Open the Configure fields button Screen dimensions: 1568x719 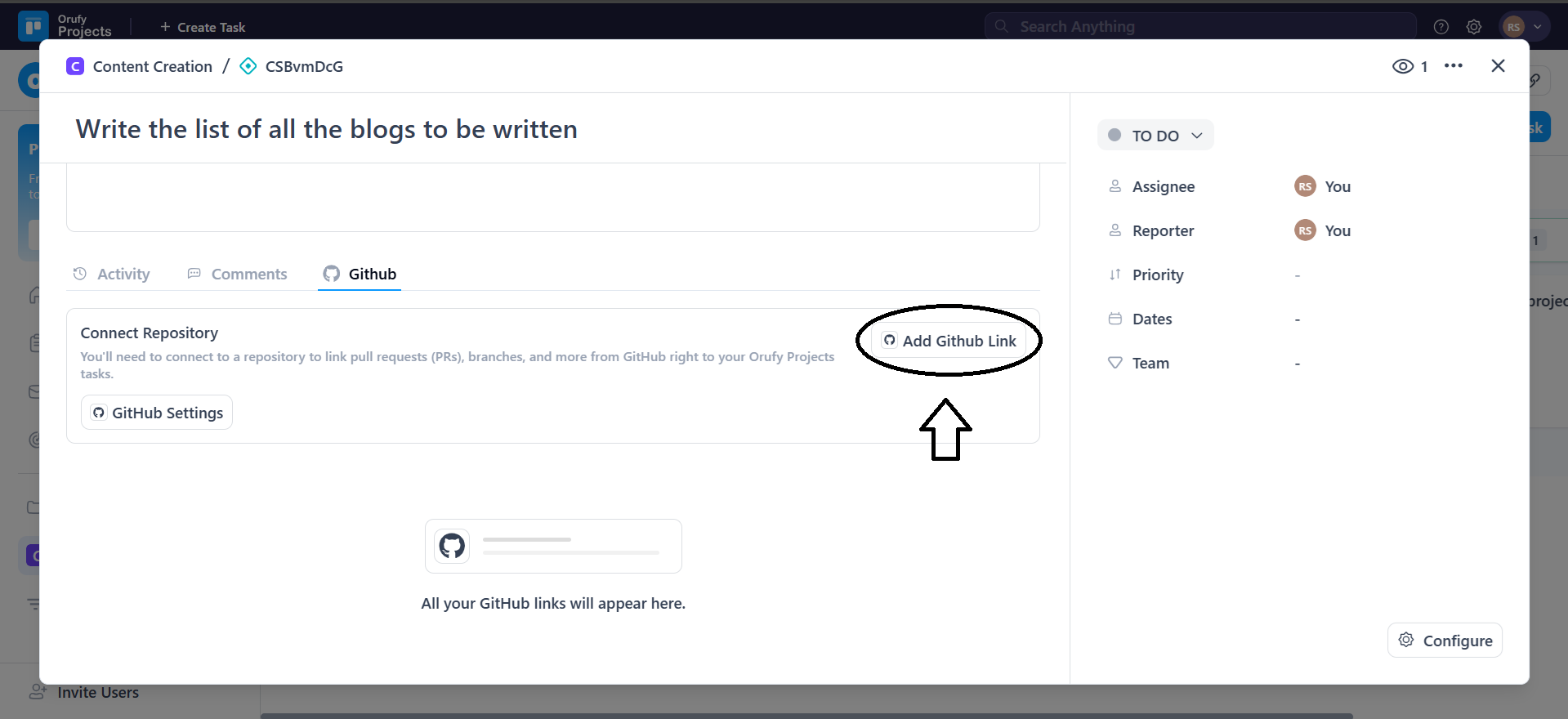click(x=1445, y=641)
